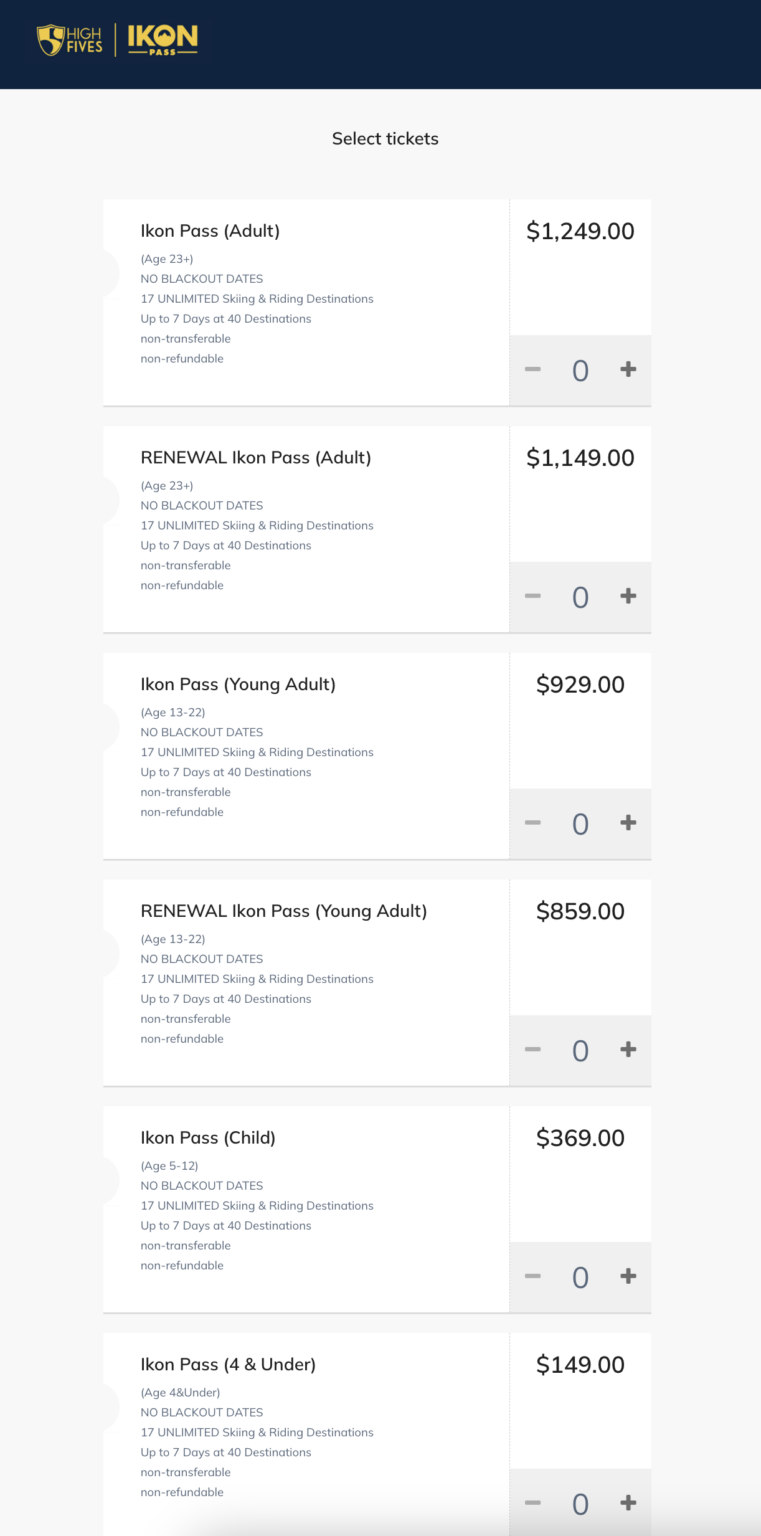Decrease Ikon Pass (Child) quantity

point(533,1277)
